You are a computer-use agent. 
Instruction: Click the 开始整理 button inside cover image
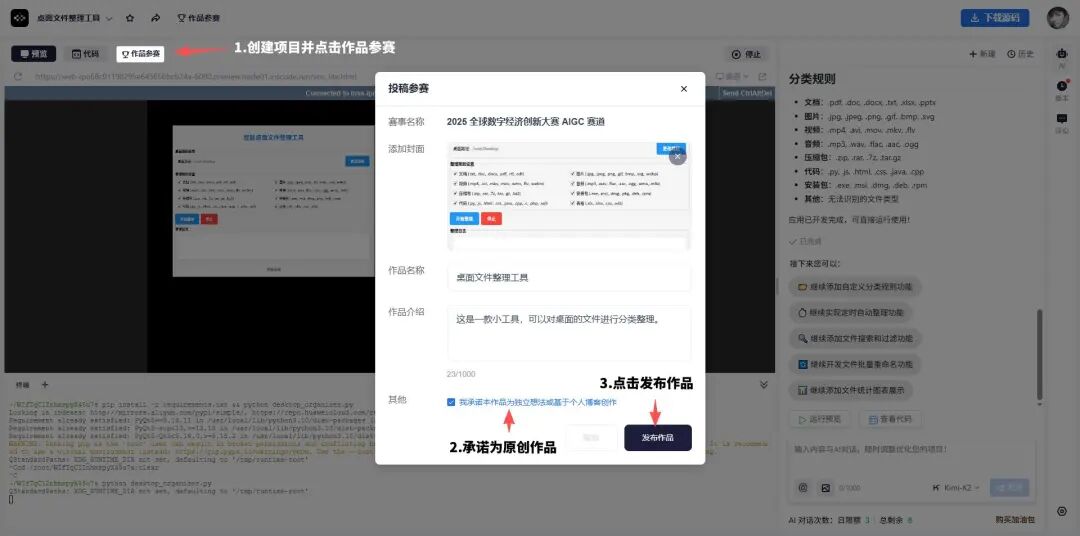464,218
